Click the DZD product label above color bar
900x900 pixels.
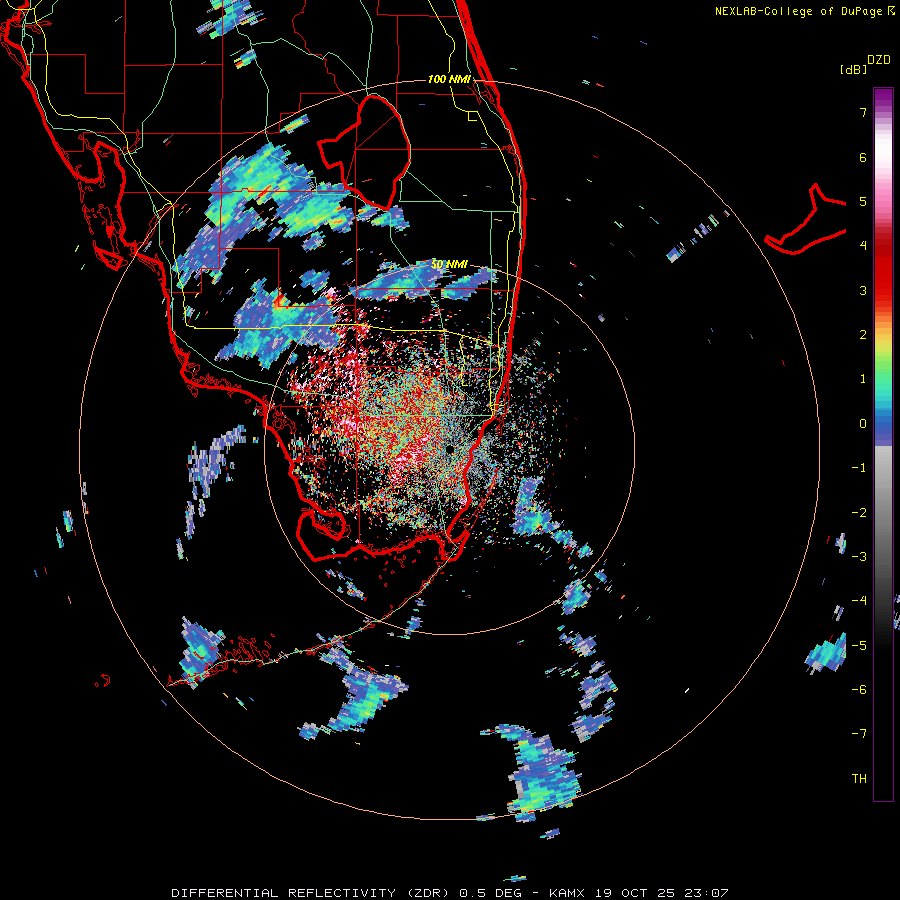click(x=879, y=60)
